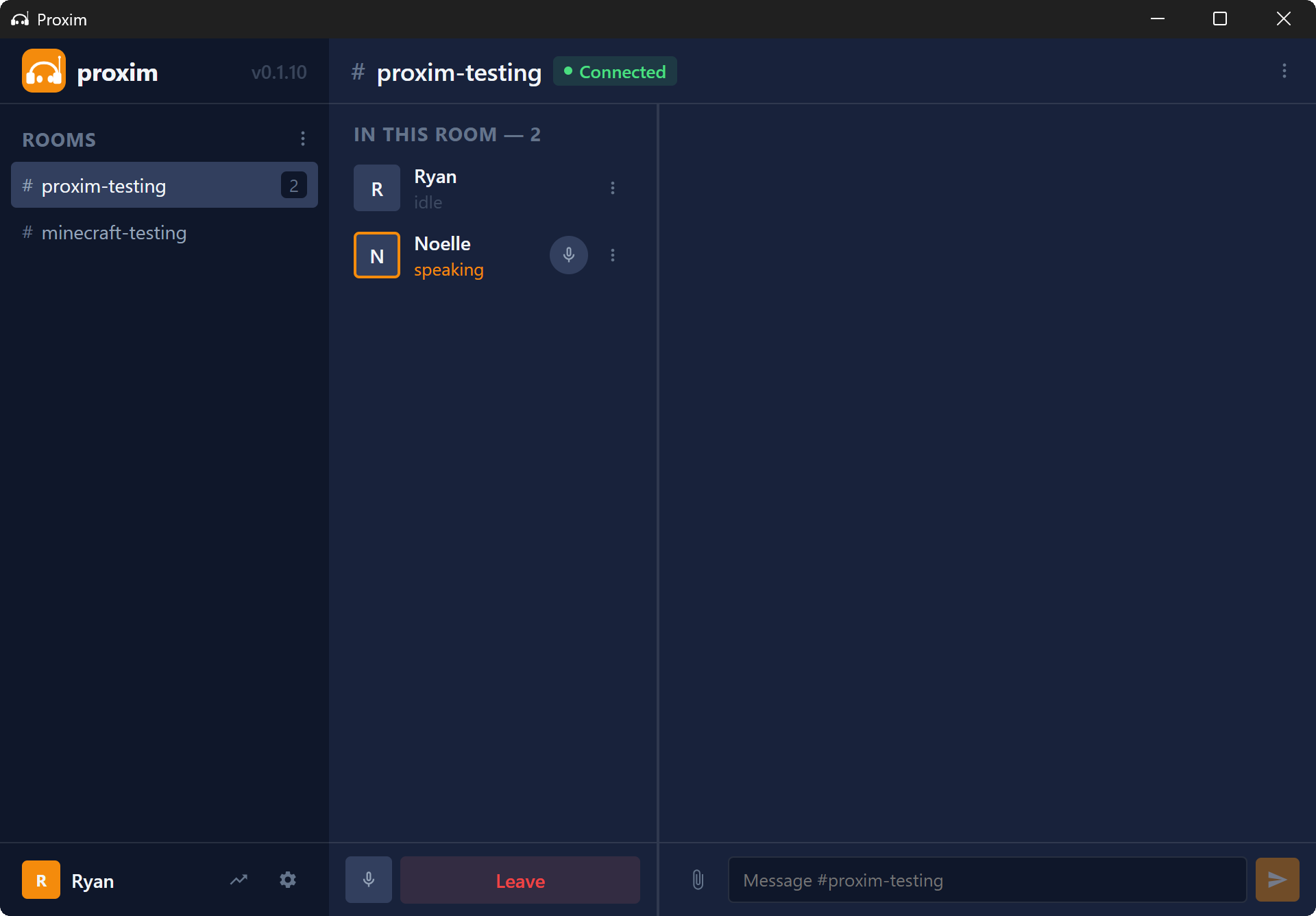
Task: Leave the current voice room
Action: point(520,880)
